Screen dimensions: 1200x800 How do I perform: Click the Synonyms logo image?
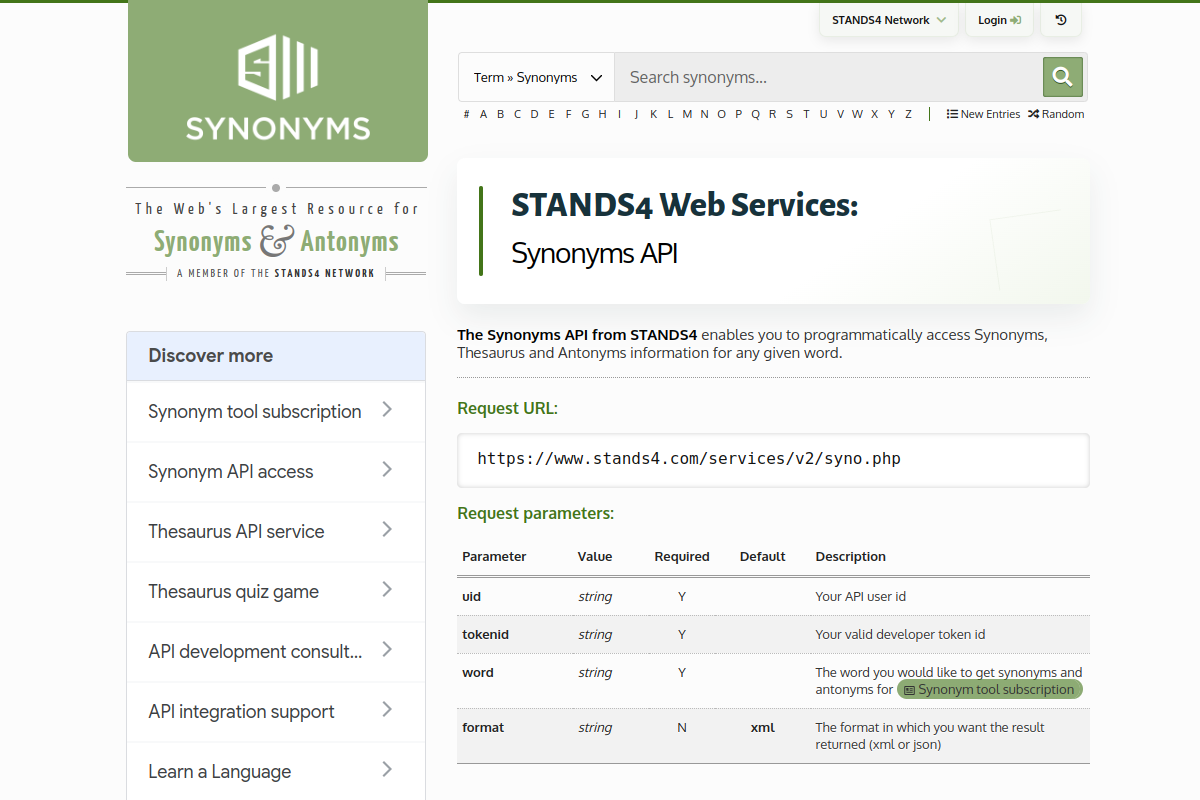coord(278,82)
